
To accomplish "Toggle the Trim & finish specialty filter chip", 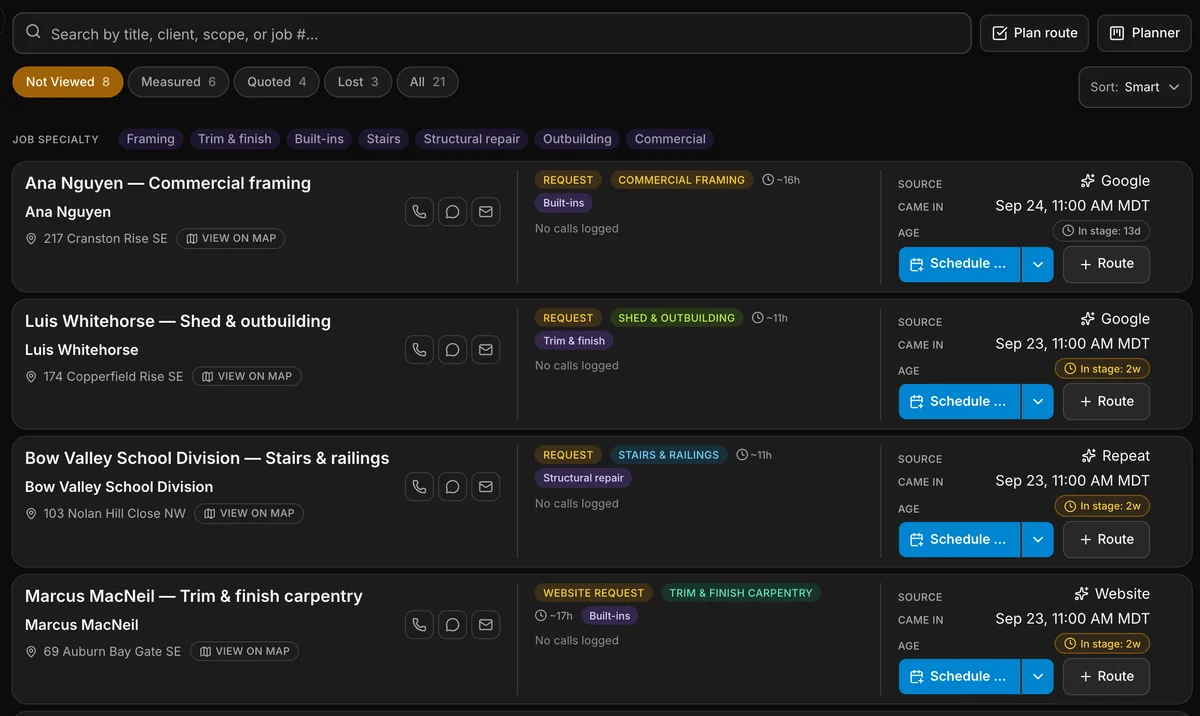I will [x=235, y=139].
